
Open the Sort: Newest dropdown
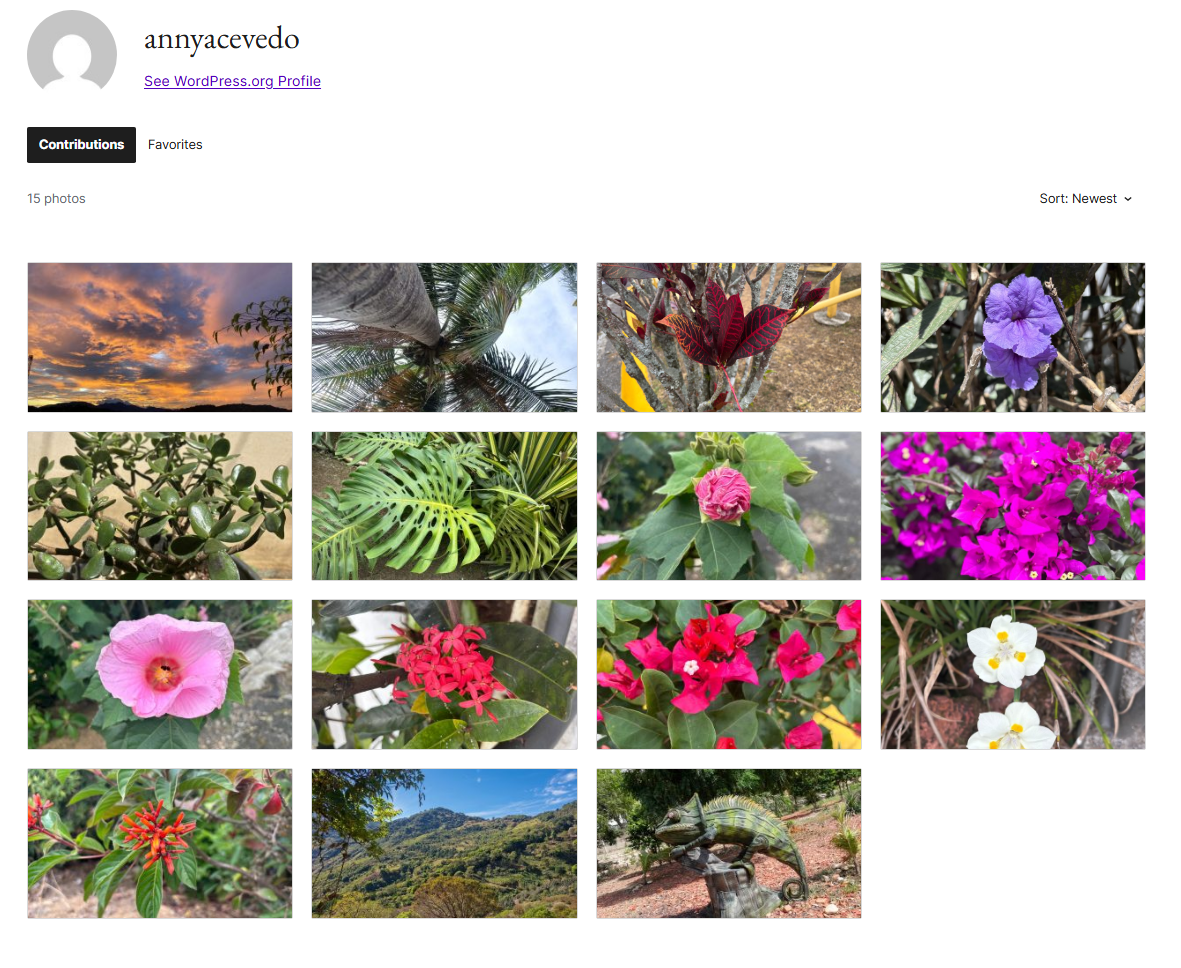pos(1085,199)
